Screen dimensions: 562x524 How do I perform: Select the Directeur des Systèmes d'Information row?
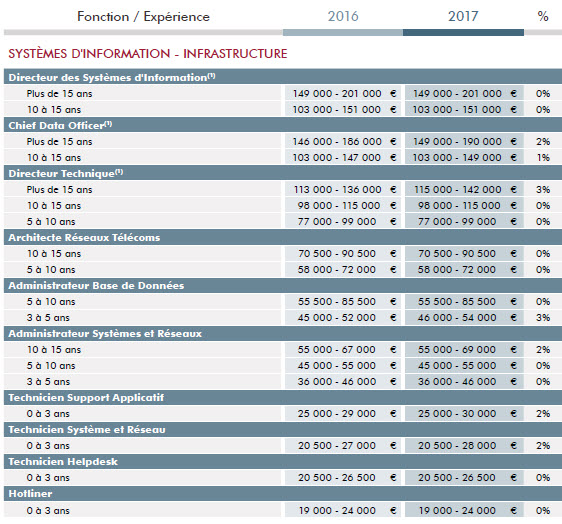click(283, 77)
